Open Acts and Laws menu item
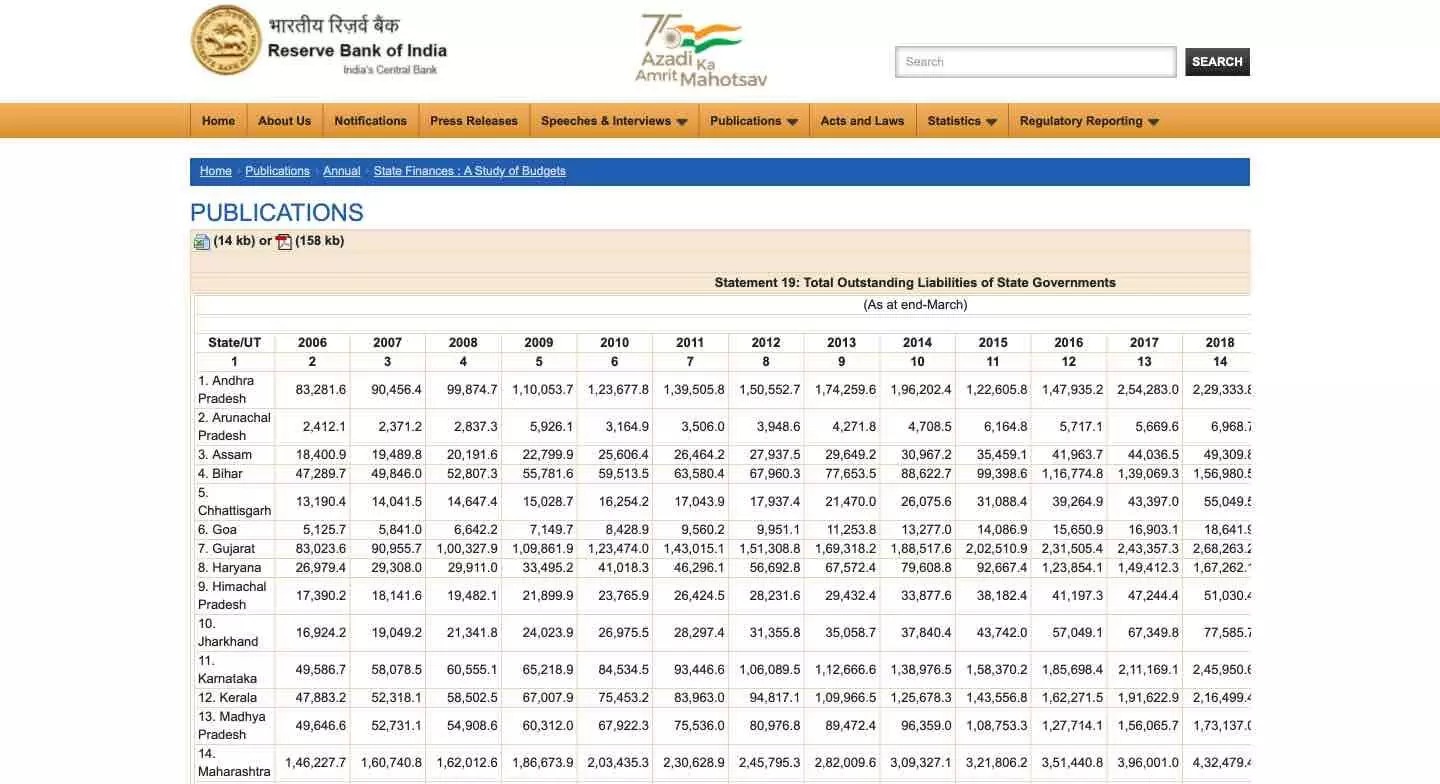Image resolution: width=1440 pixels, height=784 pixels. pyautogui.click(x=862, y=121)
